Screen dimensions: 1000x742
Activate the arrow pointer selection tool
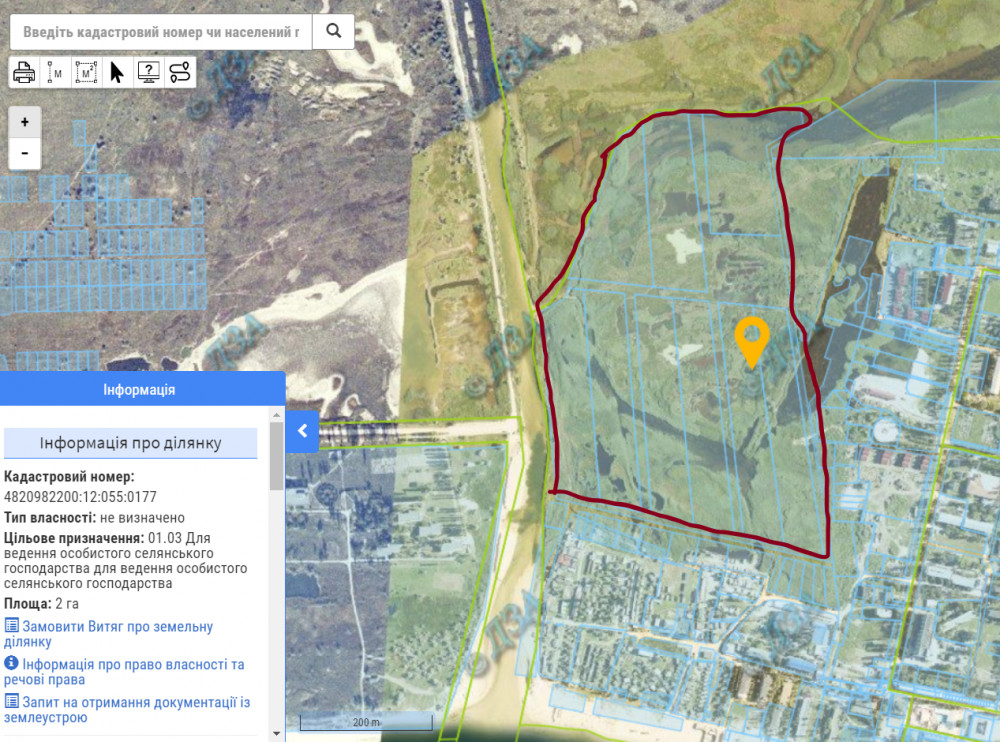point(117,72)
